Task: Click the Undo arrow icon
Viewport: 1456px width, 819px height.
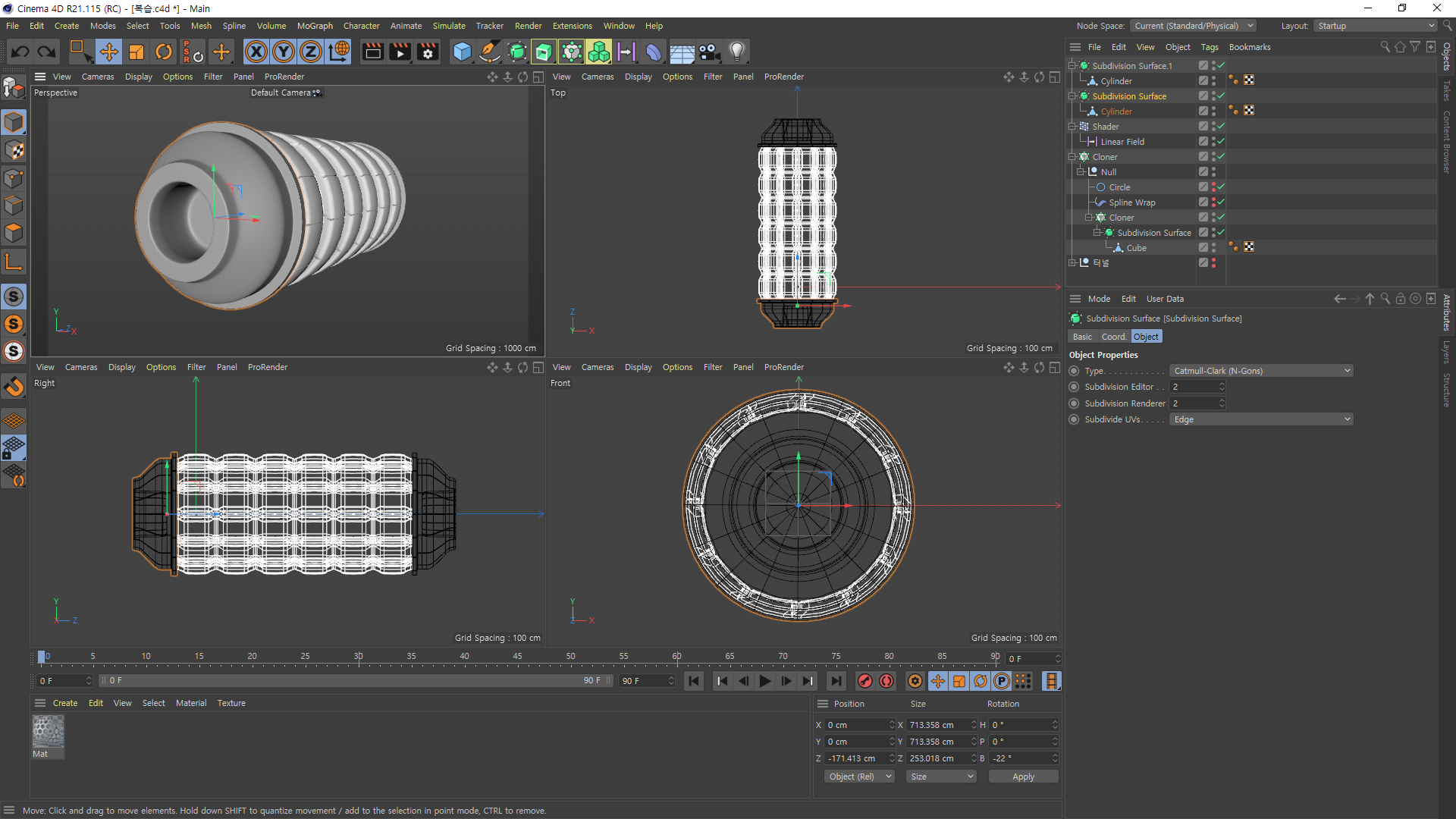Action: [x=20, y=52]
